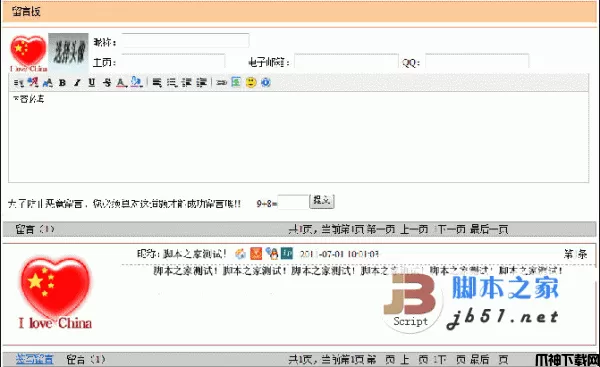
Task: Click the 留言 (1) label above the message
Action: [35, 229]
